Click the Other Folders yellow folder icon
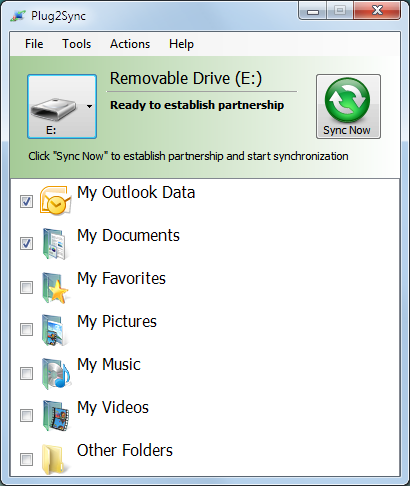 pyautogui.click(x=53, y=459)
